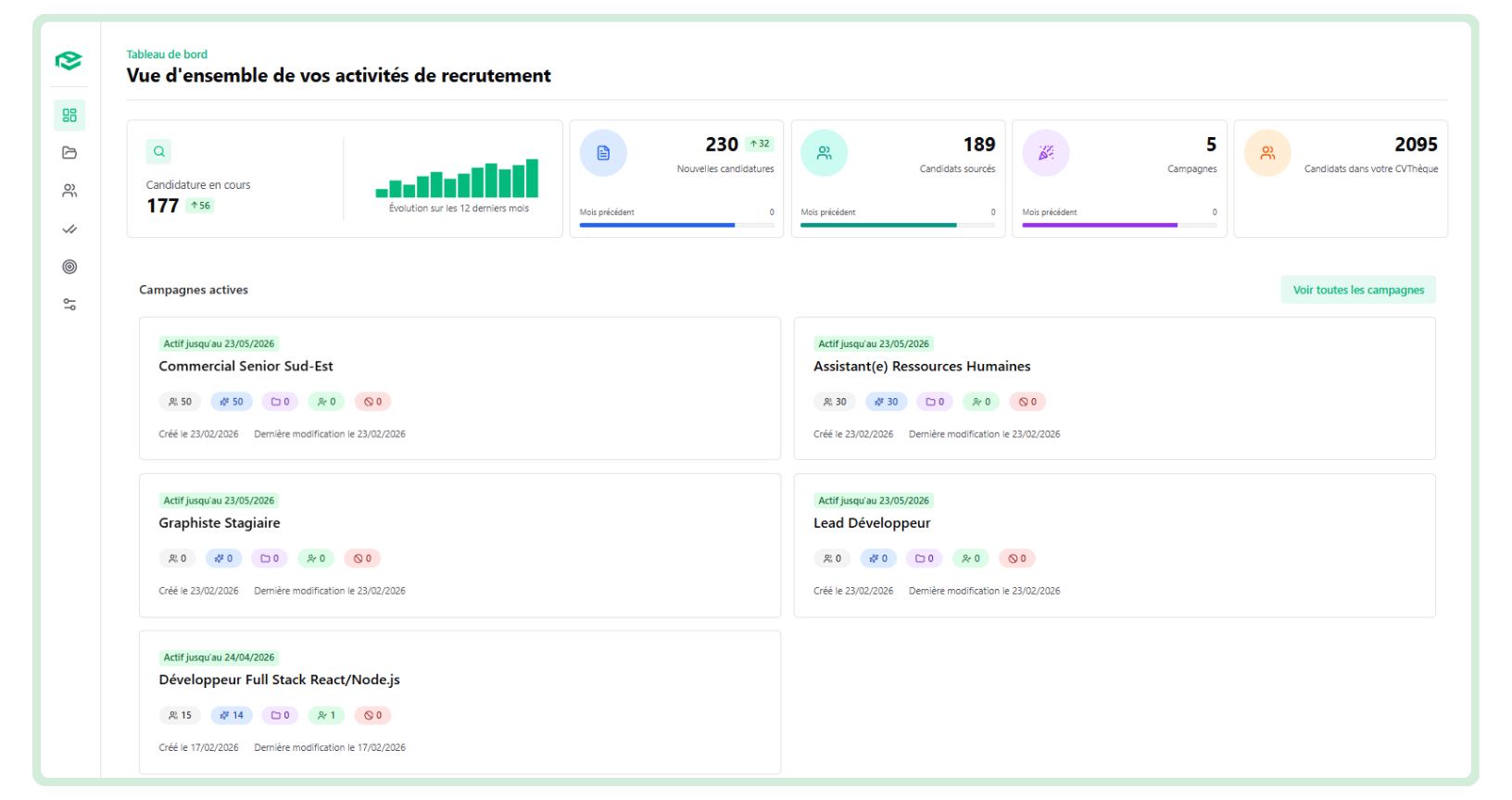Open the target icon in sidebar
Viewport: 1512px width, 800px height.
tap(69, 267)
